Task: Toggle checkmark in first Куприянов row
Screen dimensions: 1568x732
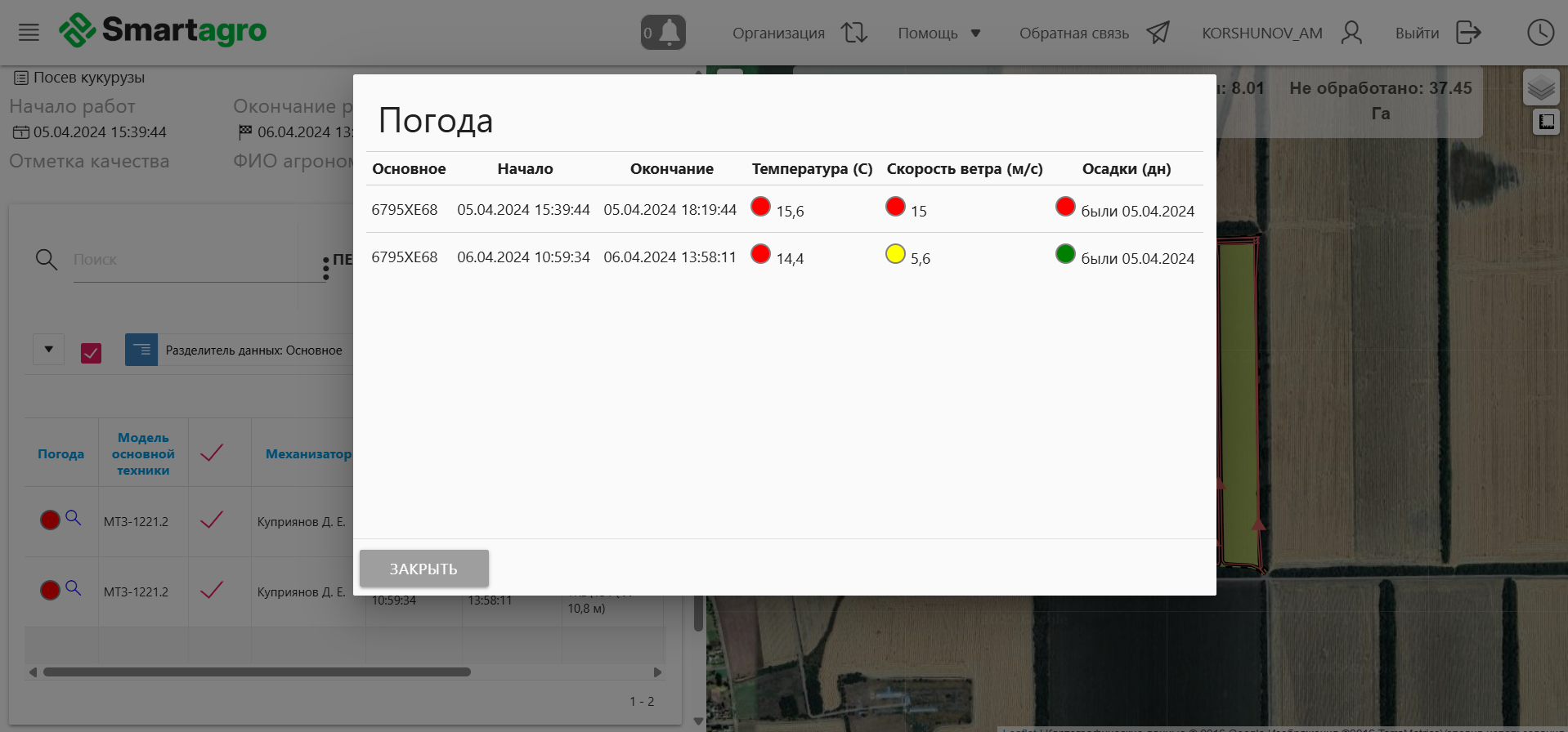Action: coord(212,520)
